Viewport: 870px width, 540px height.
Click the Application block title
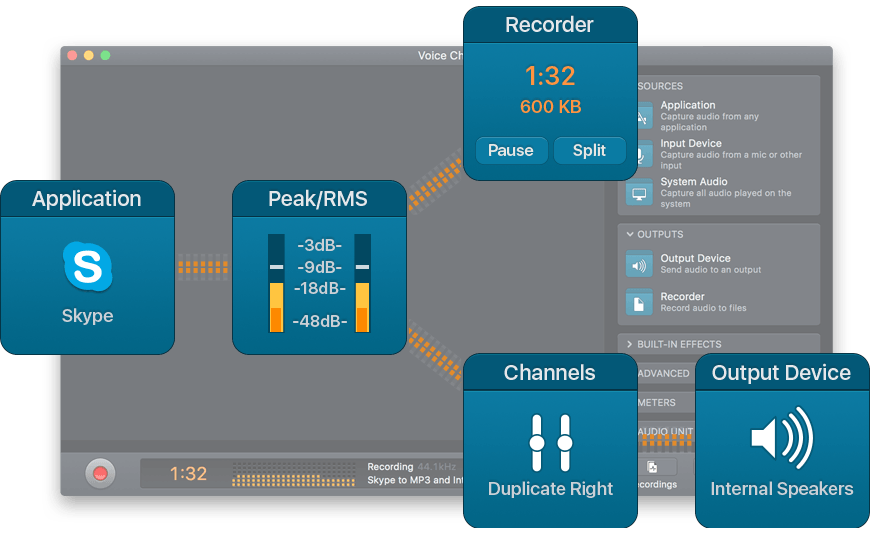[87, 199]
